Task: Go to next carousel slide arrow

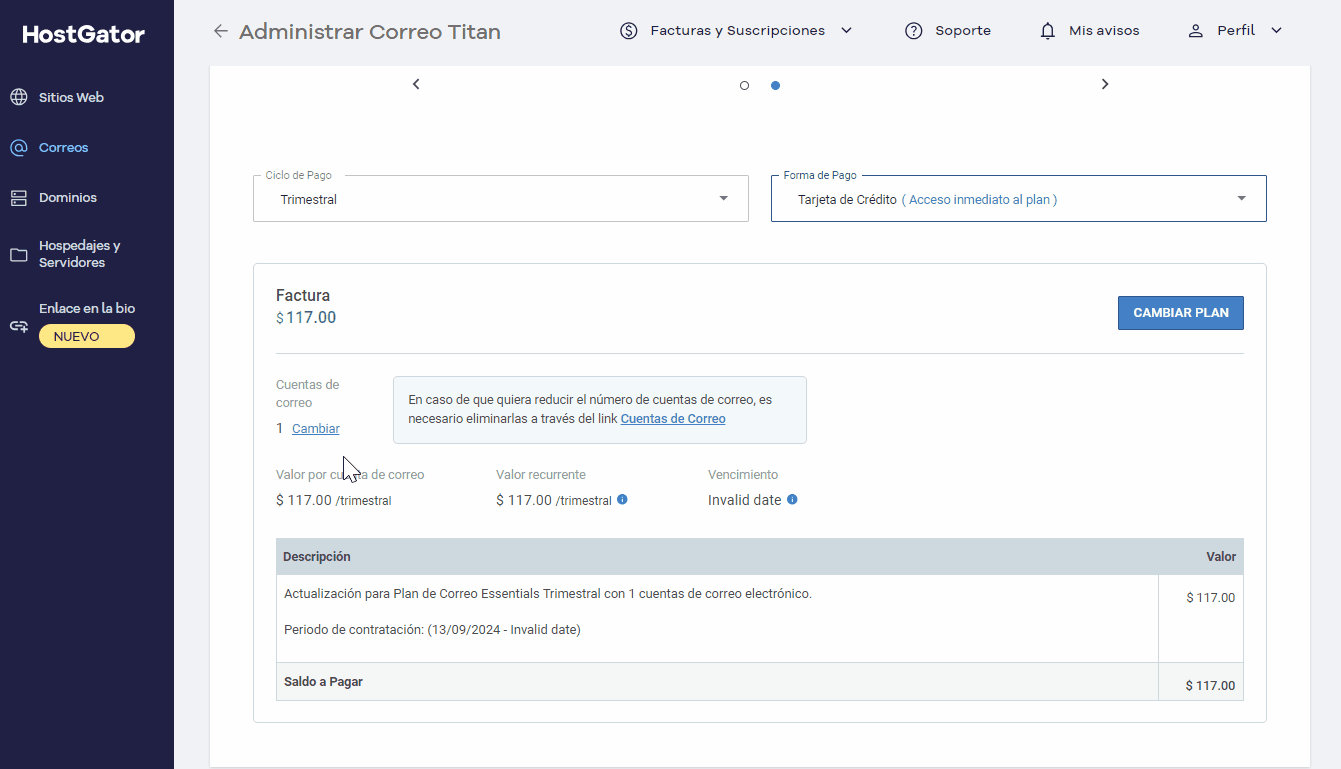Action: click(x=1105, y=84)
